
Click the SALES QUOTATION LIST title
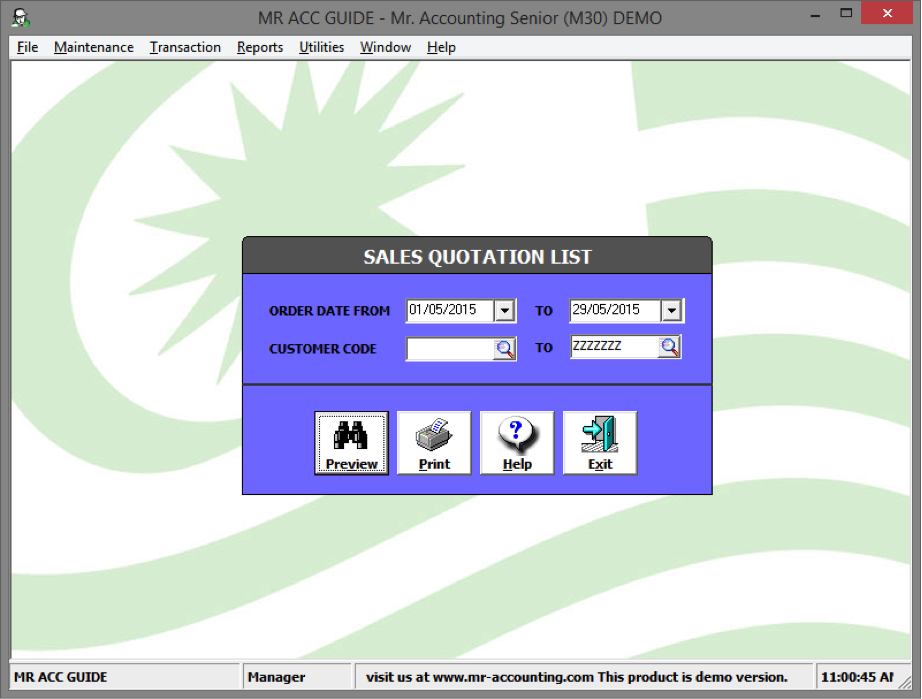[x=477, y=257]
